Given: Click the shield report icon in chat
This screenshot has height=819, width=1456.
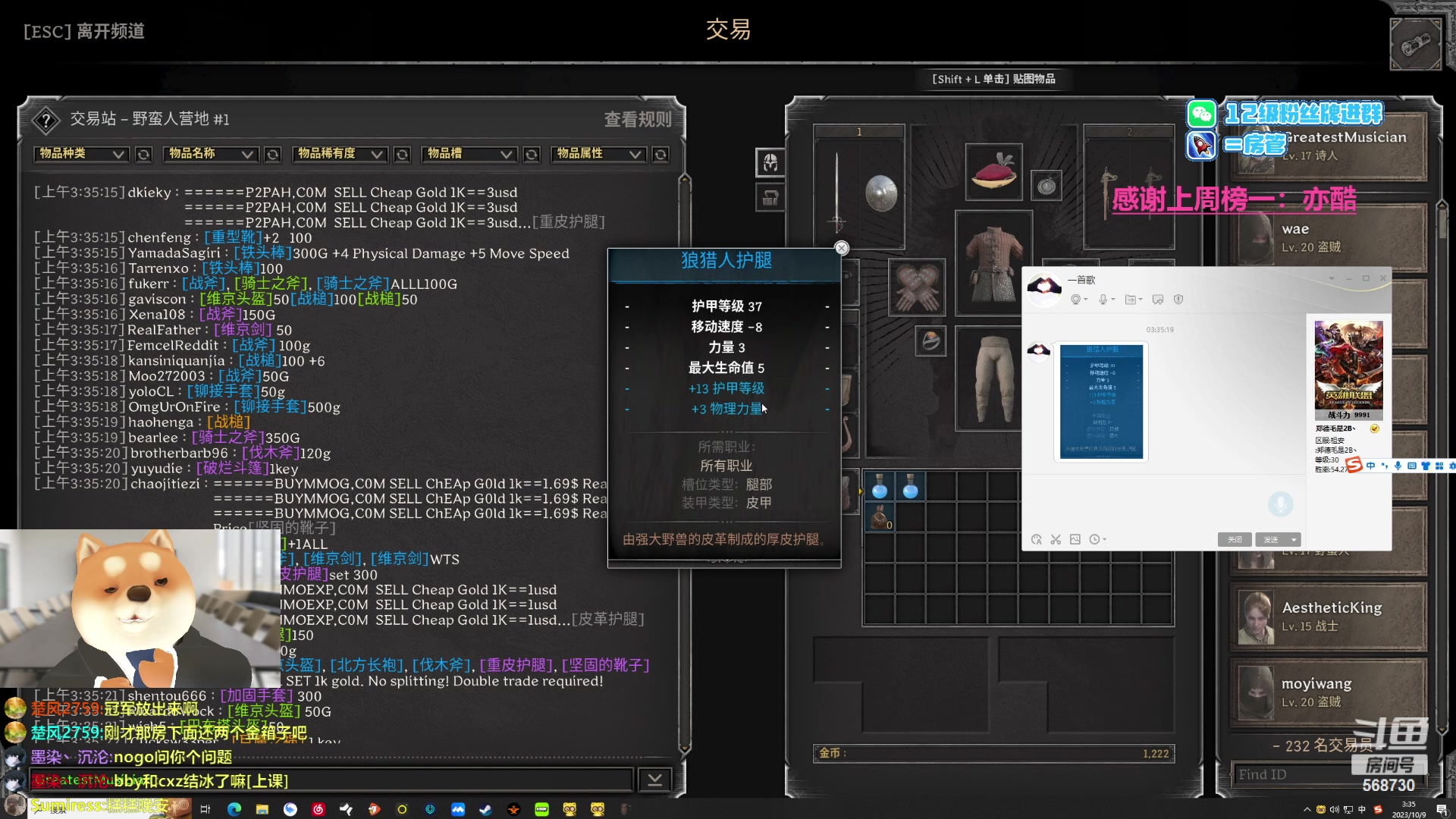Looking at the screenshot, I should click(x=1178, y=300).
